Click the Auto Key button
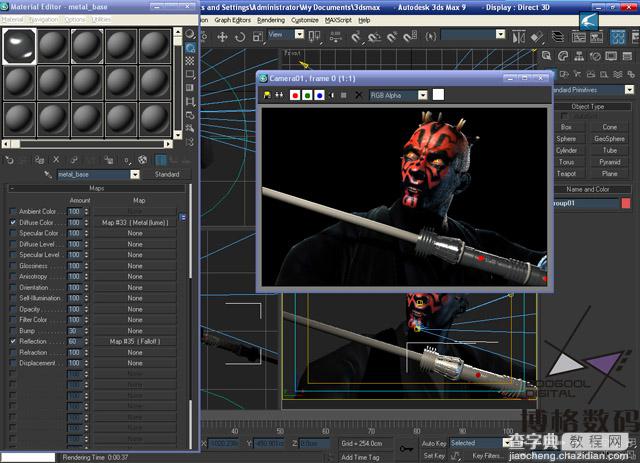640x463 pixels. click(434, 443)
